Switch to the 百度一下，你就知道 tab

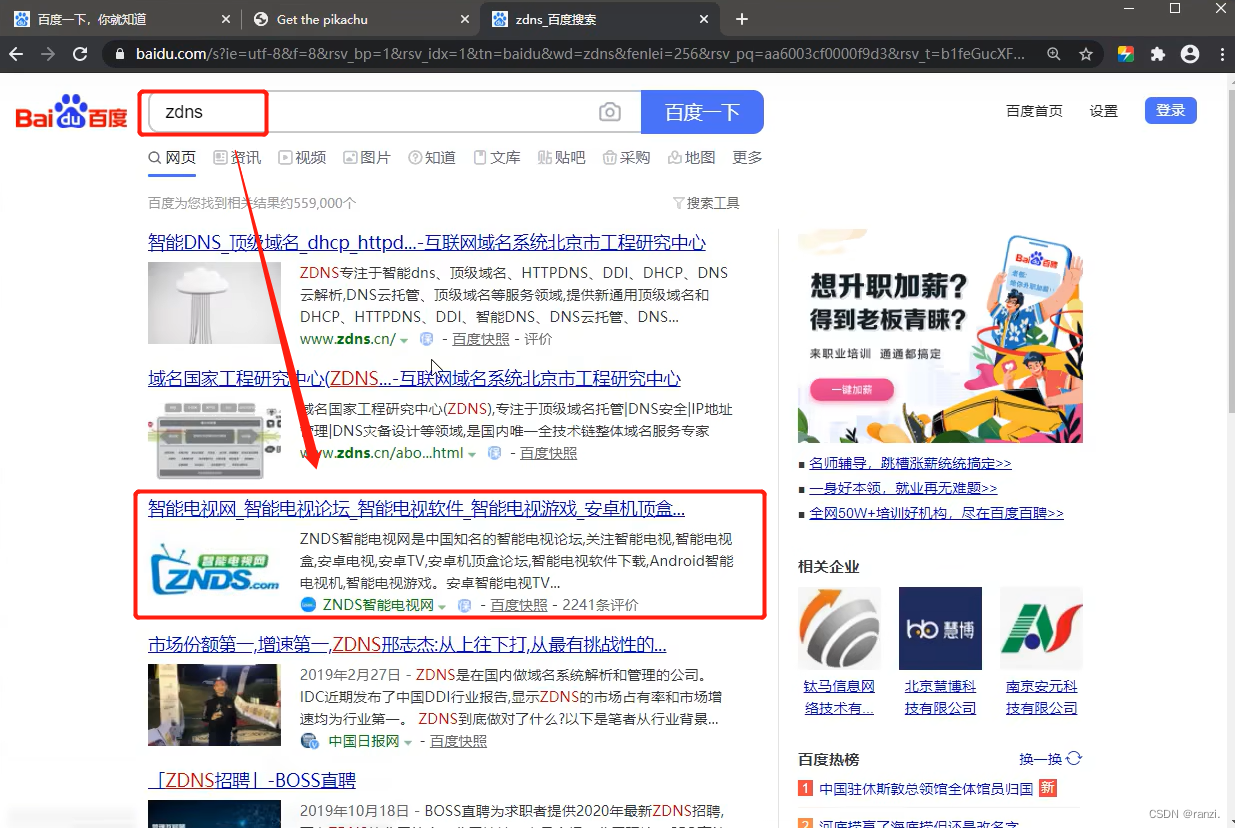tap(121, 19)
